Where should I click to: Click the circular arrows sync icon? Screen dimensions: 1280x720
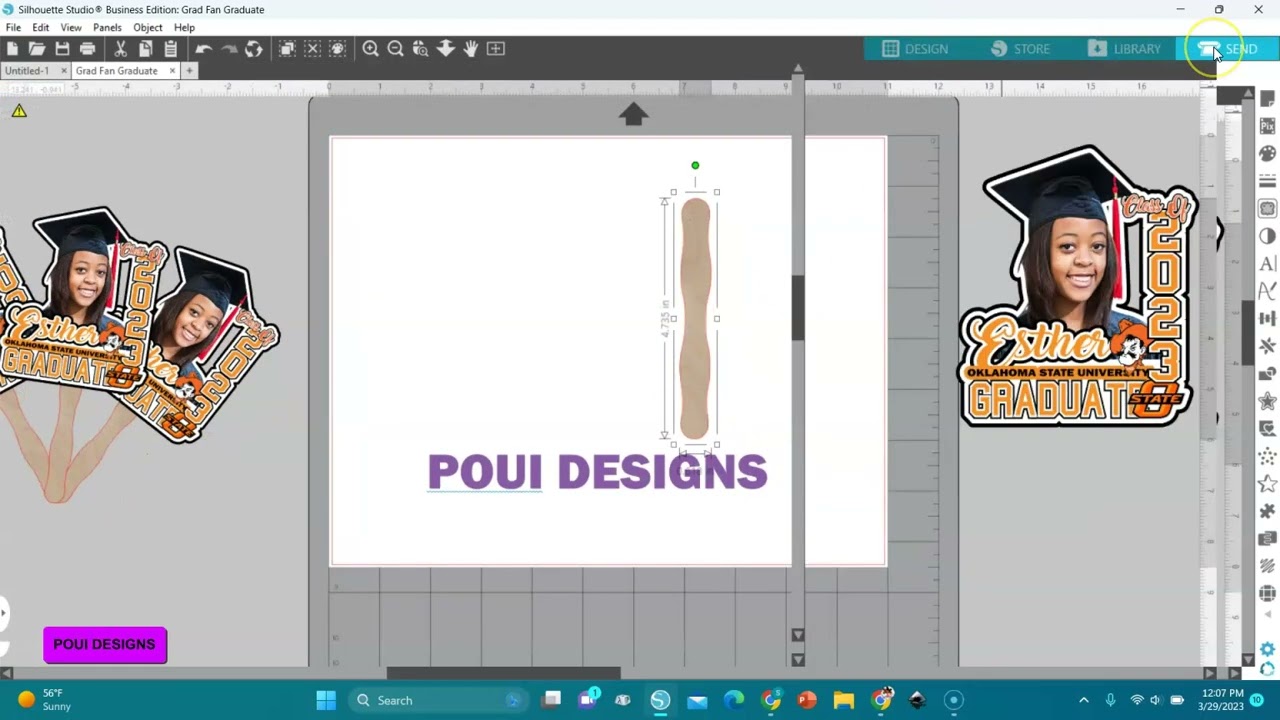click(x=254, y=49)
